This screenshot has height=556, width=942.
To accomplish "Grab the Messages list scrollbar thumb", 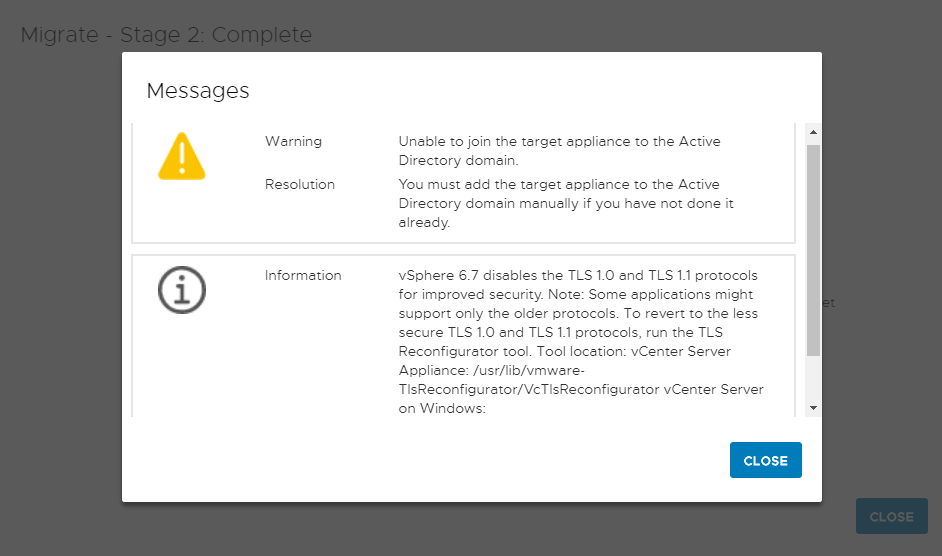I will pos(813,250).
